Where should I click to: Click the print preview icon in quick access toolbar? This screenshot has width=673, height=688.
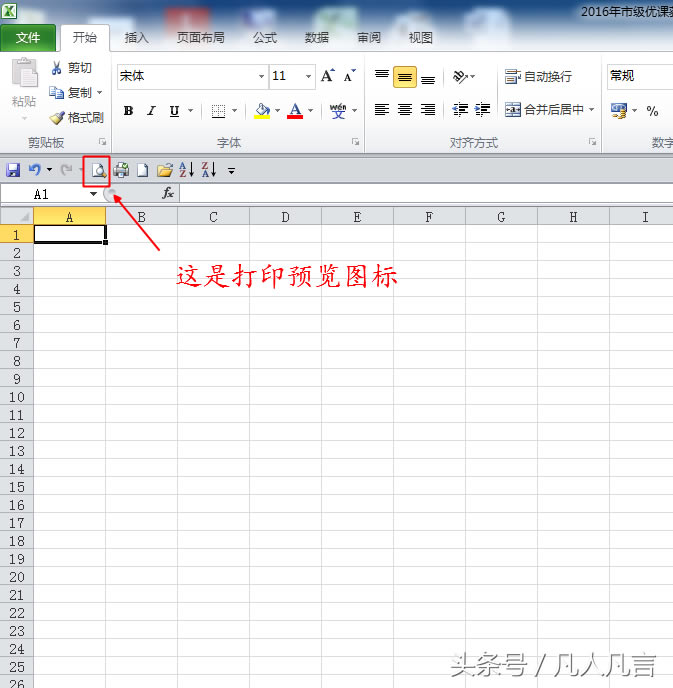(x=97, y=170)
